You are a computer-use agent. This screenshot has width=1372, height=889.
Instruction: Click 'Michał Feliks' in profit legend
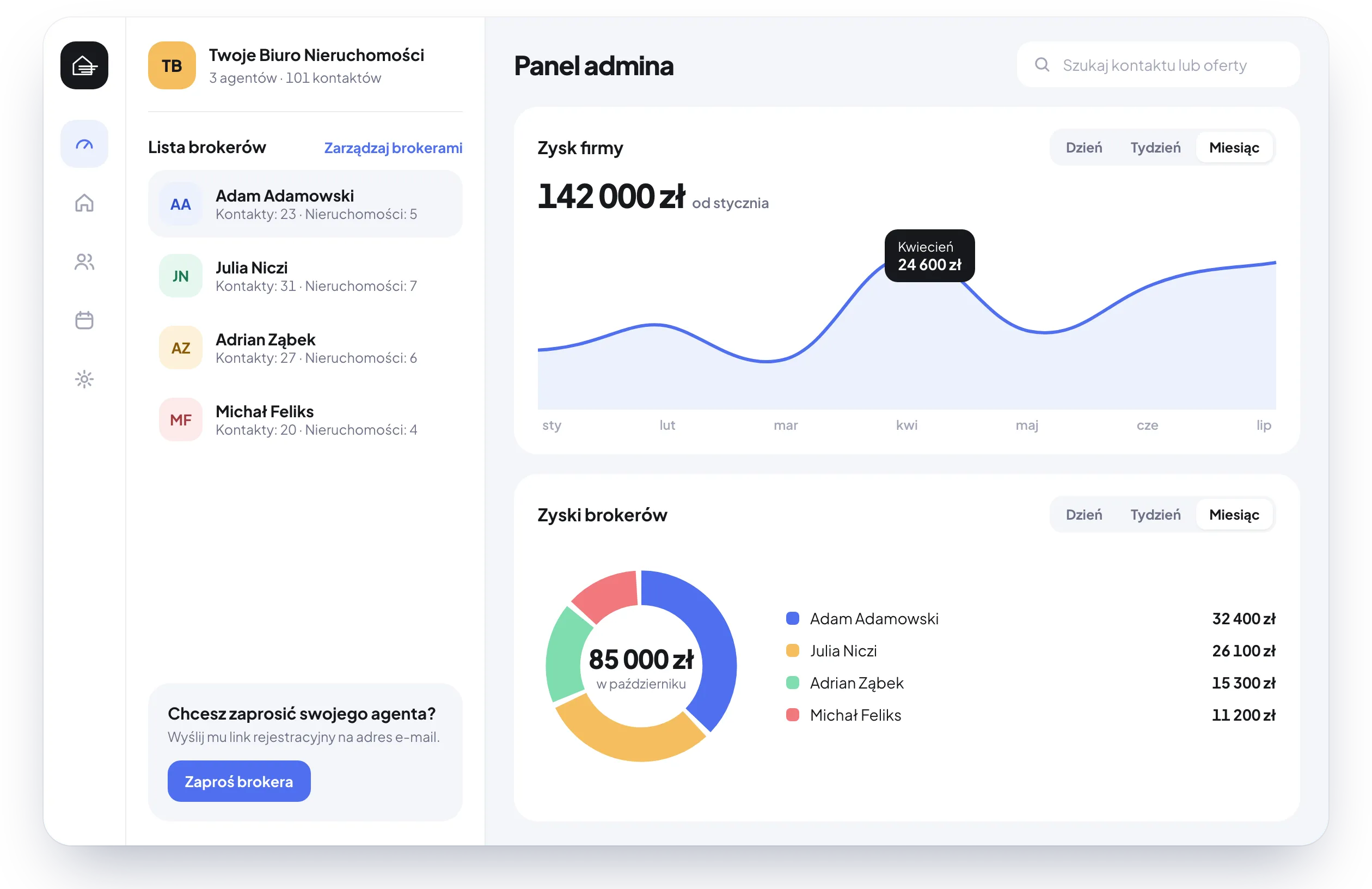point(855,715)
